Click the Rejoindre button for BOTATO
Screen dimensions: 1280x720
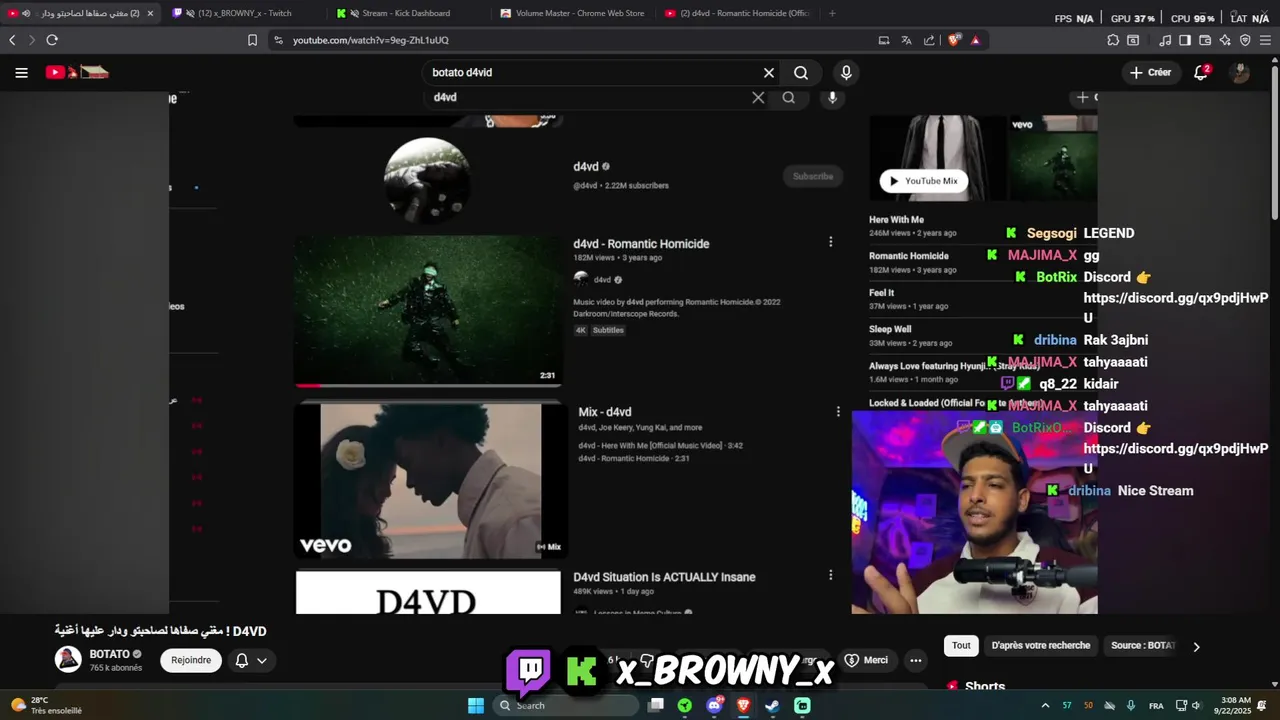(191, 660)
